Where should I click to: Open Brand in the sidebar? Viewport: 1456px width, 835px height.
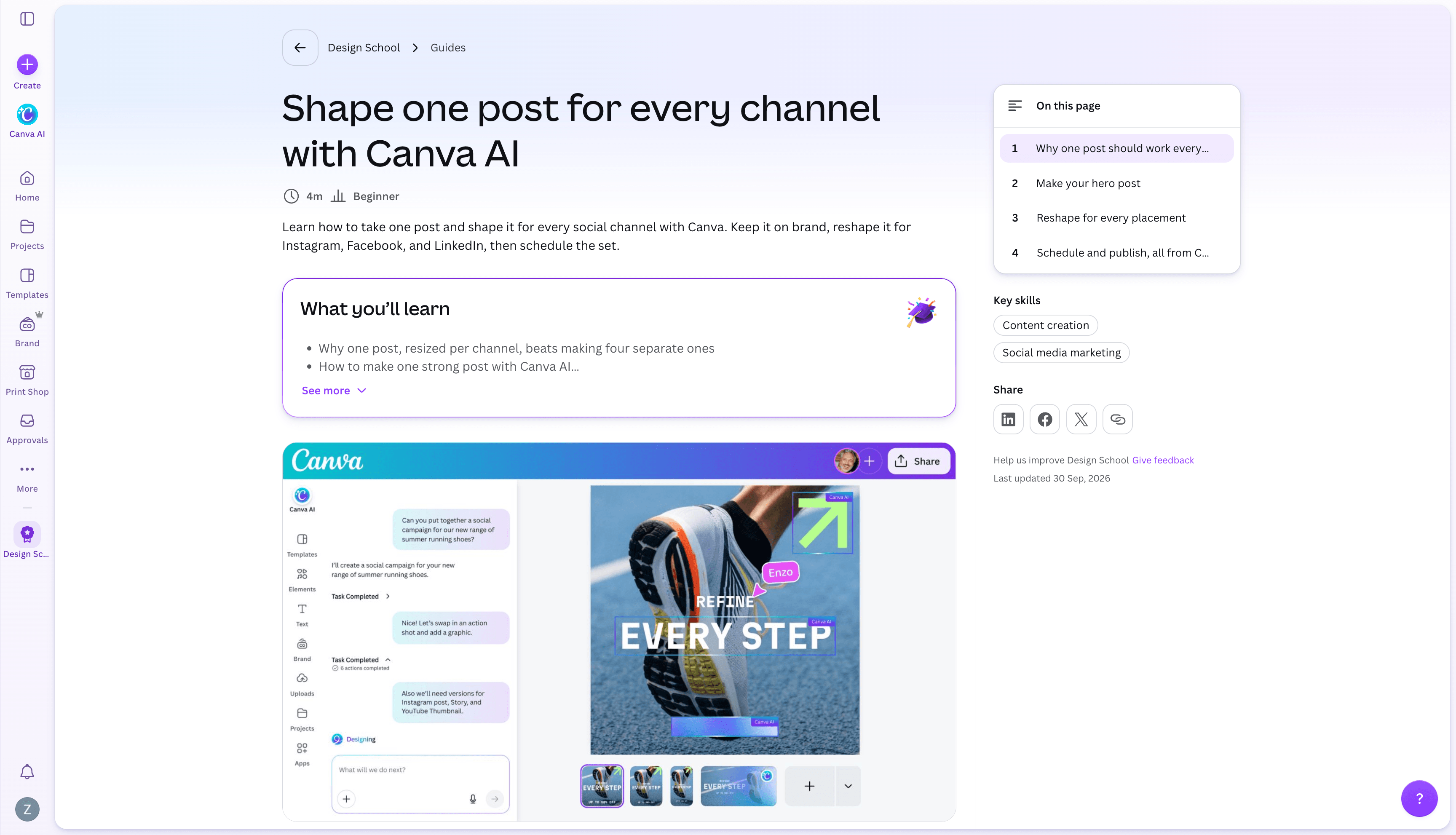click(27, 332)
